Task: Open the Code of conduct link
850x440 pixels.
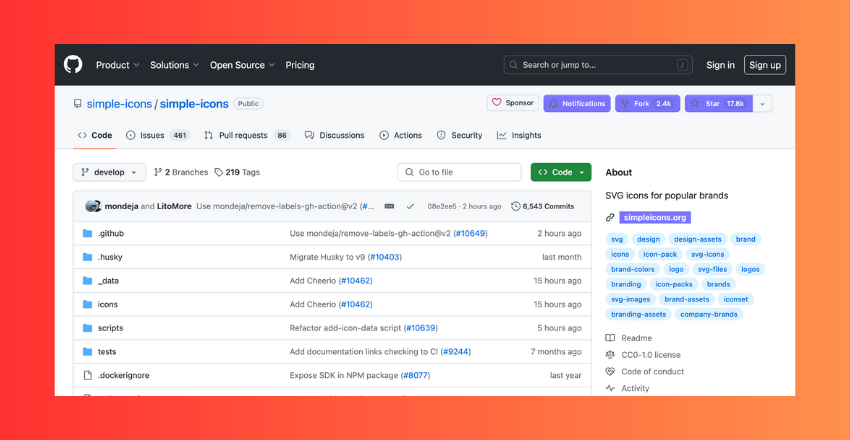Action: point(653,372)
